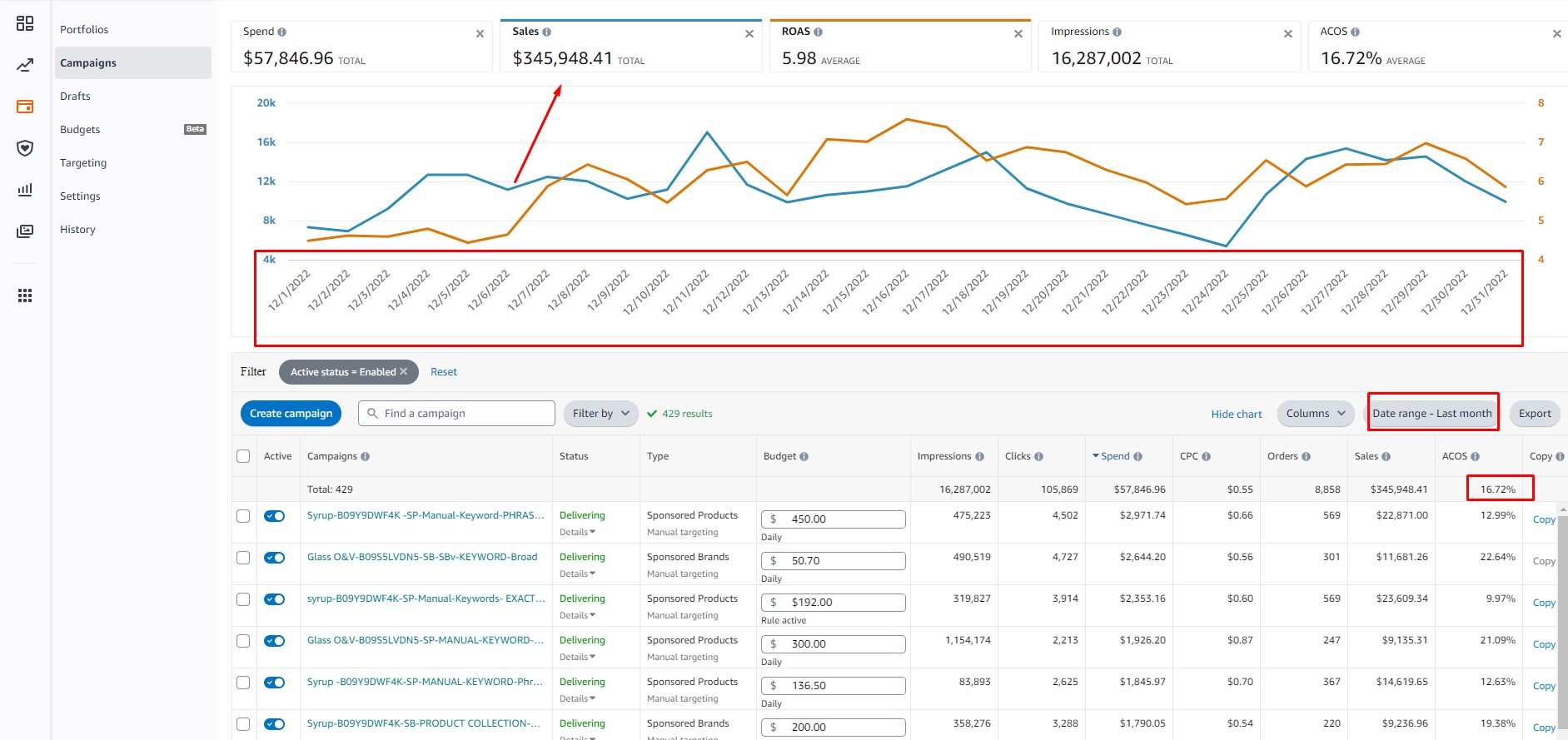Click info icon in table ACOS column header

(x=1475, y=456)
